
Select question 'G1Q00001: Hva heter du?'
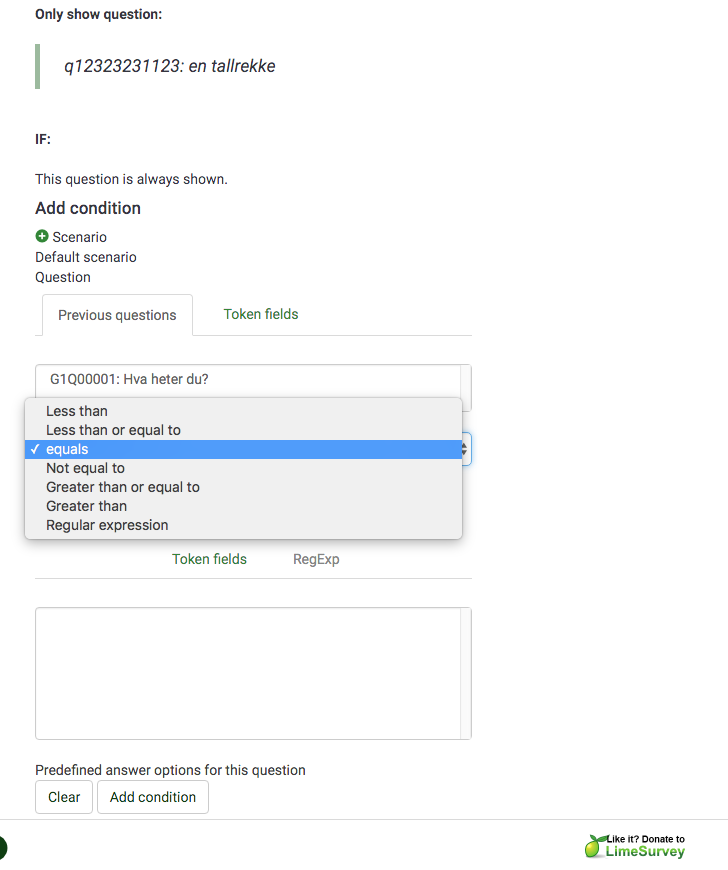(129, 380)
